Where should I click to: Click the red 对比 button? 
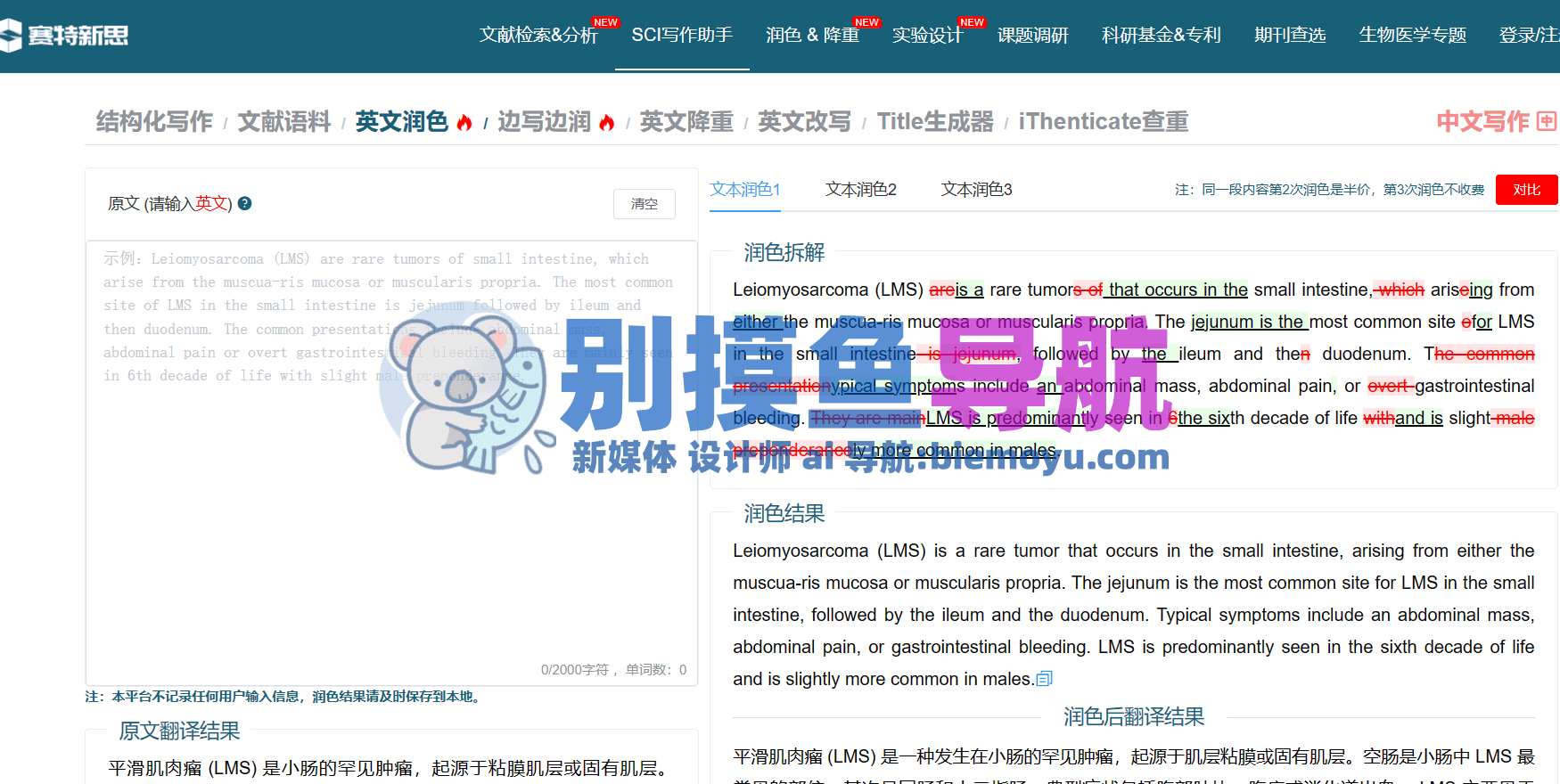[x=1527, y=190]
